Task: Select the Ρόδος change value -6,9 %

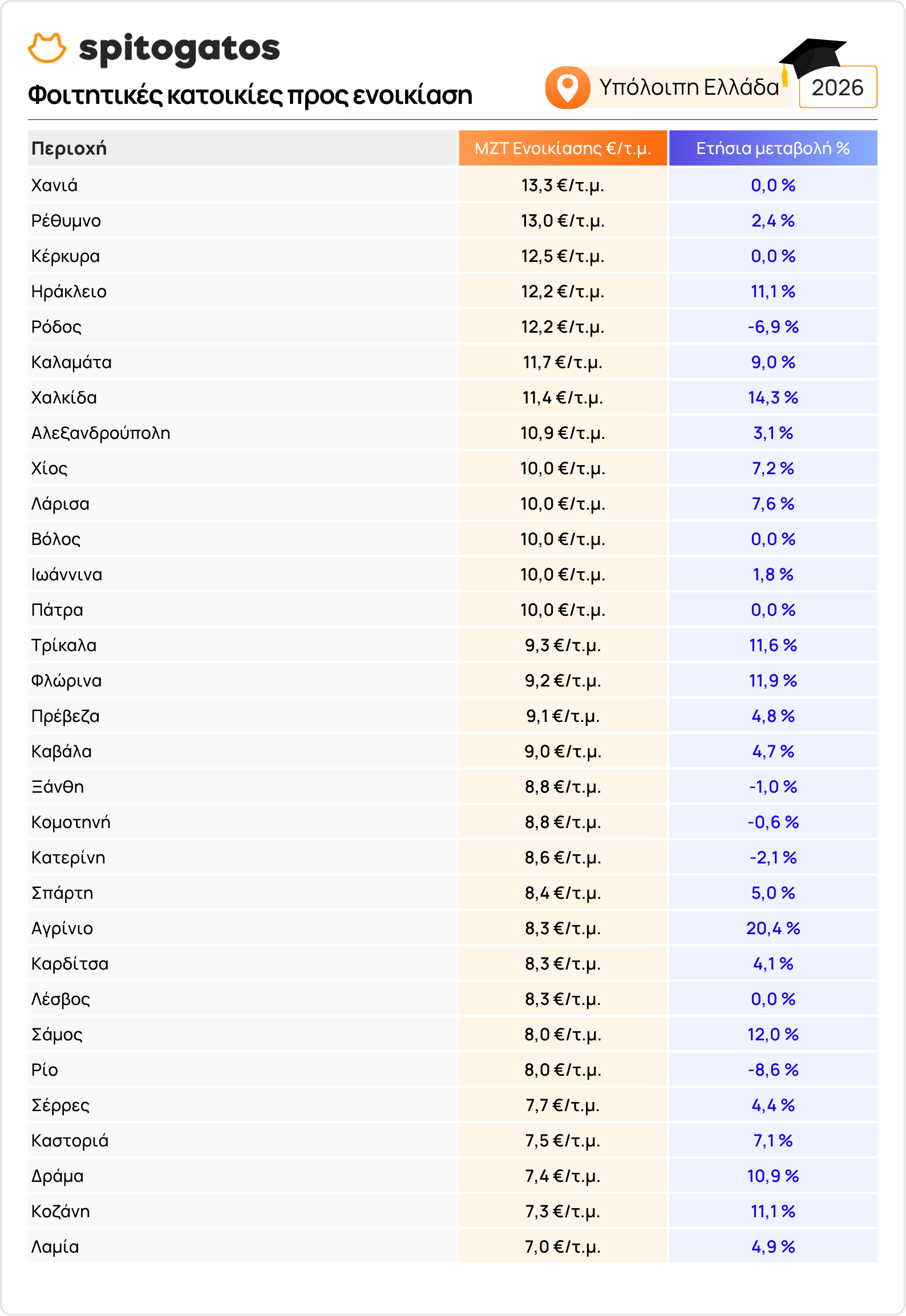Action: (x=773, y=327)
